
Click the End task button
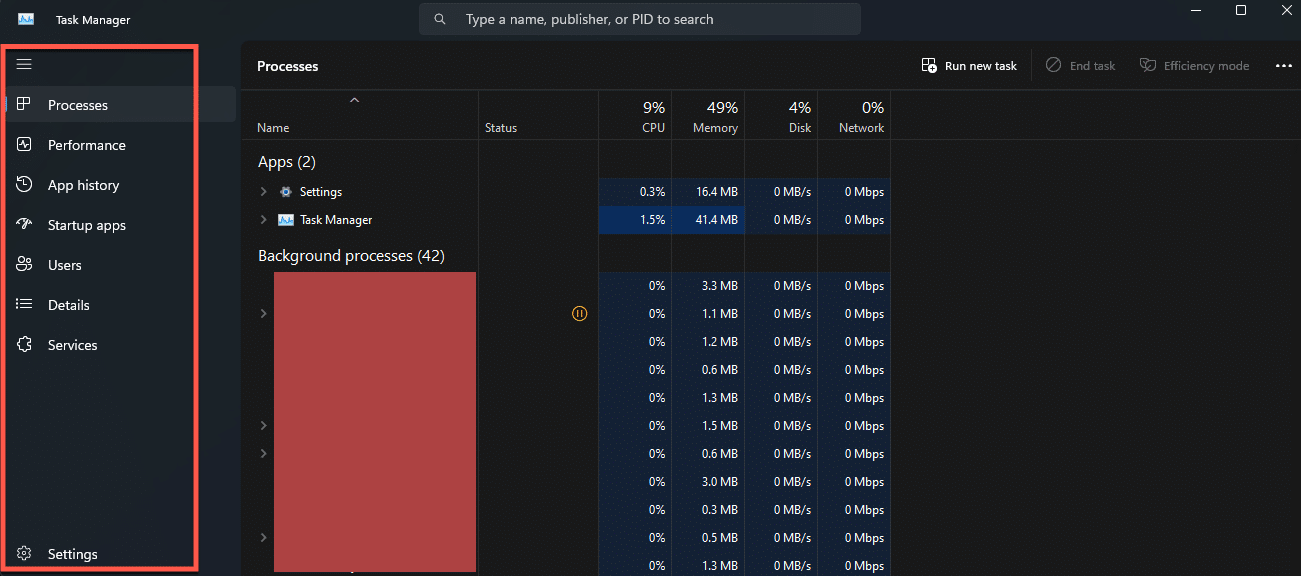(1081, 66)
